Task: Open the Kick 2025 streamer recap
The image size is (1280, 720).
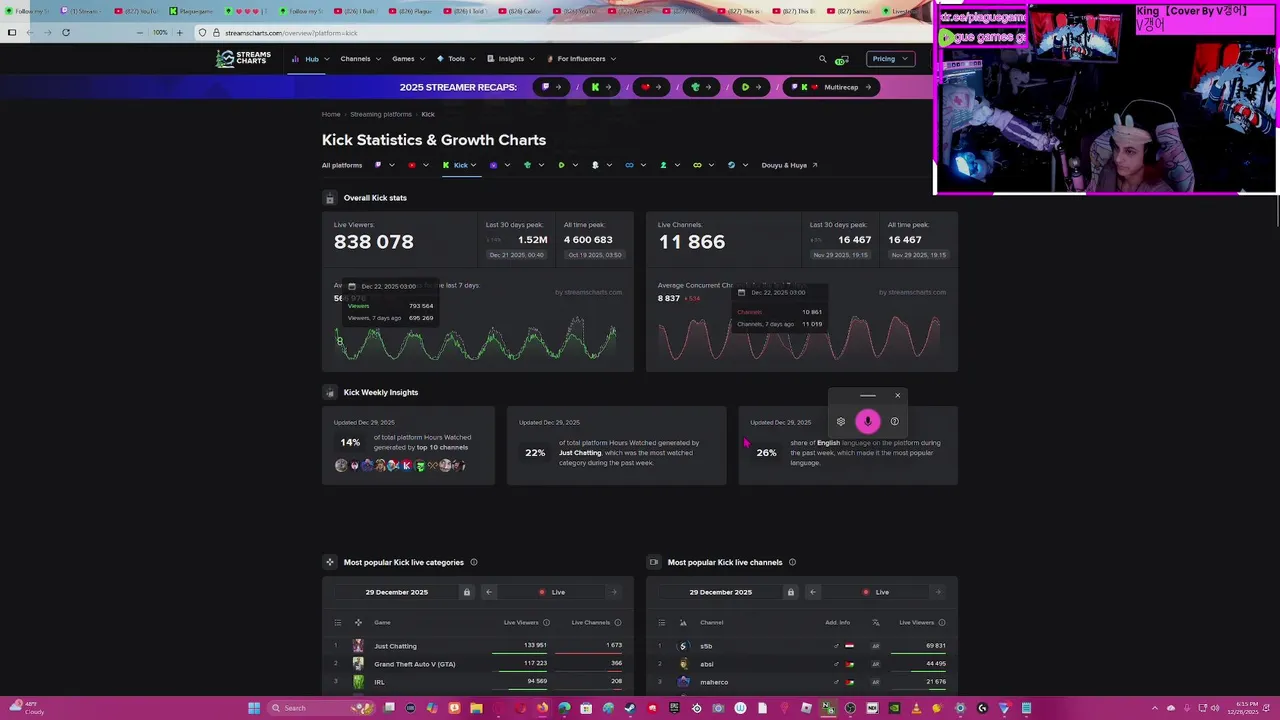Action: click(x=601, y=87)
